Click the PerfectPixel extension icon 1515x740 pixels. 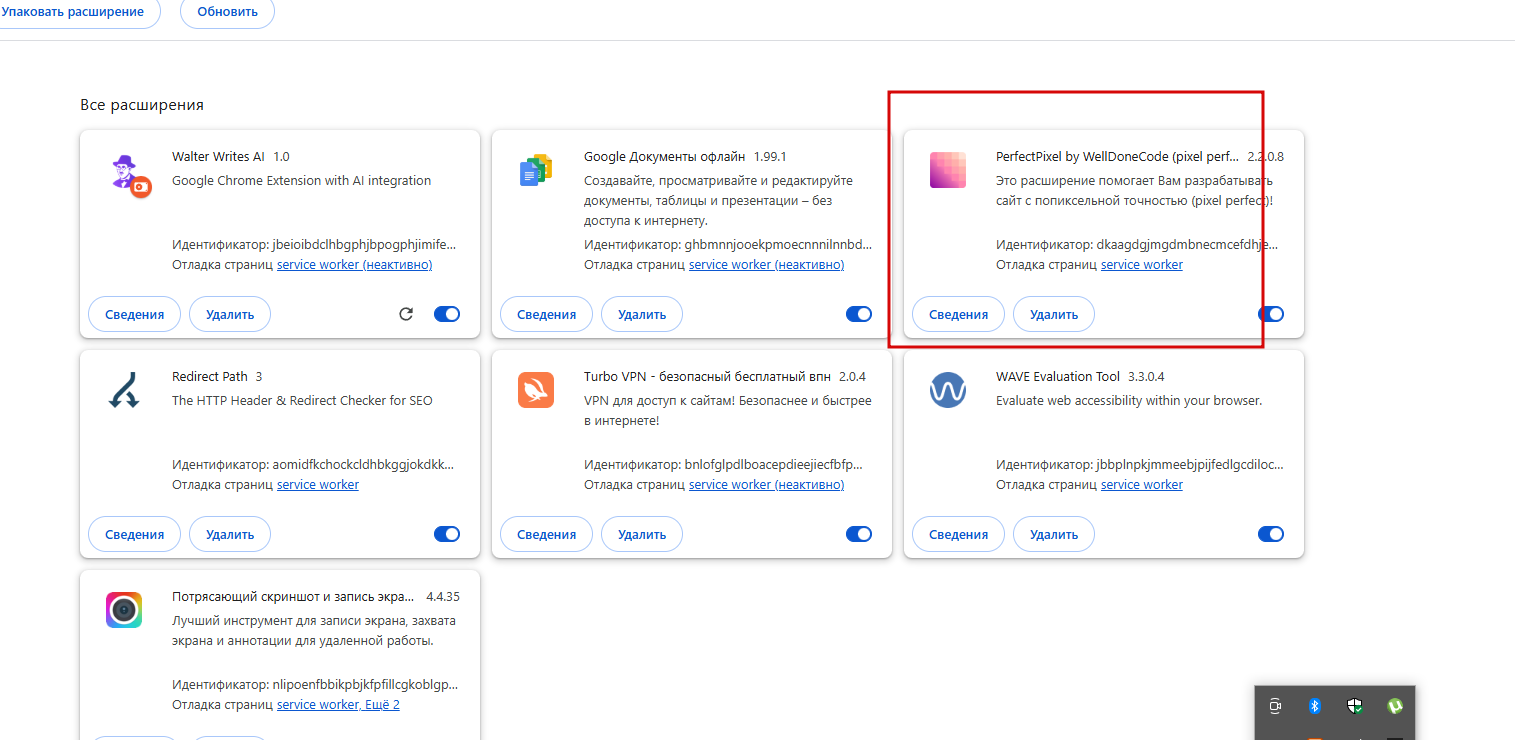[x=948, y=170]
